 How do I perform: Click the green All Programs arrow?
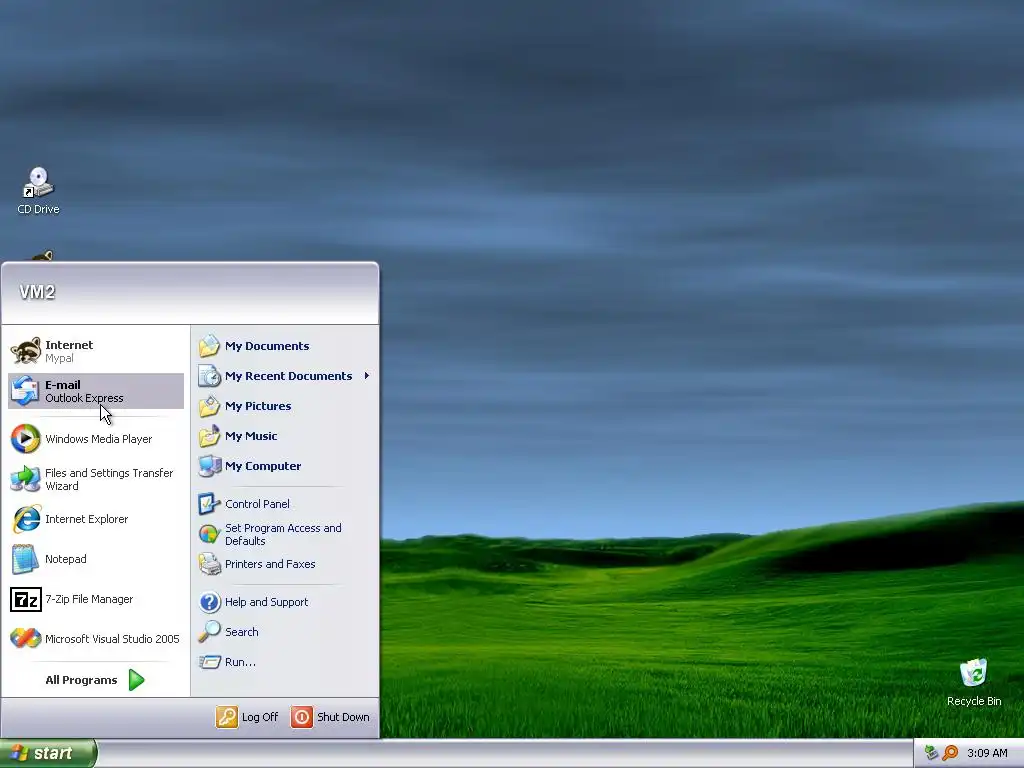[x=136, y=680]
